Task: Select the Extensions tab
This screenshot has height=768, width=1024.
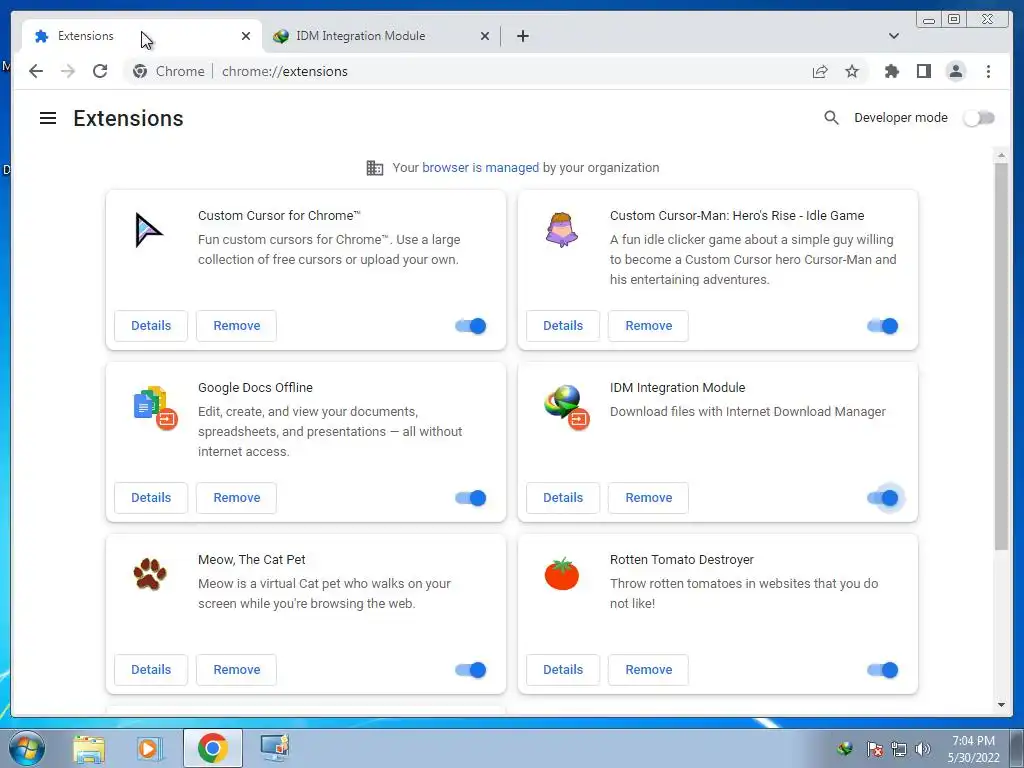Action: point(131,36)
